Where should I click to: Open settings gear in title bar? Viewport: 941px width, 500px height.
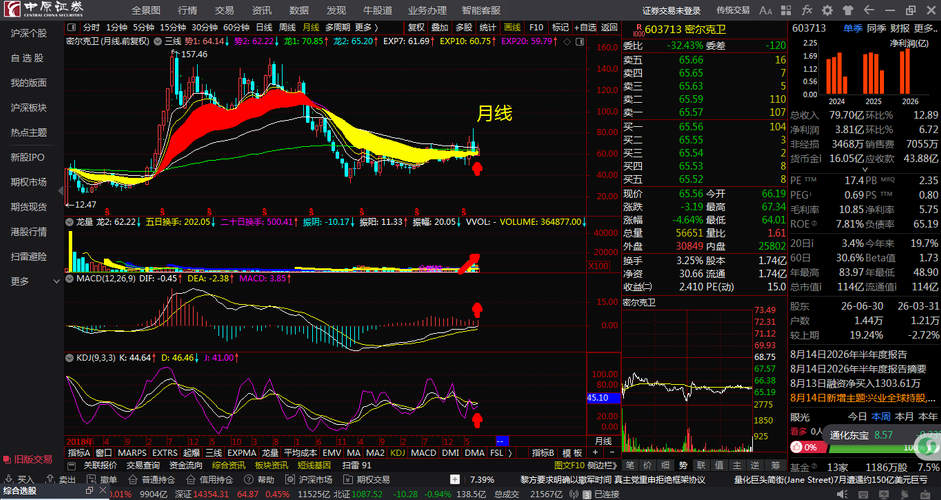[x=828, y=10]
